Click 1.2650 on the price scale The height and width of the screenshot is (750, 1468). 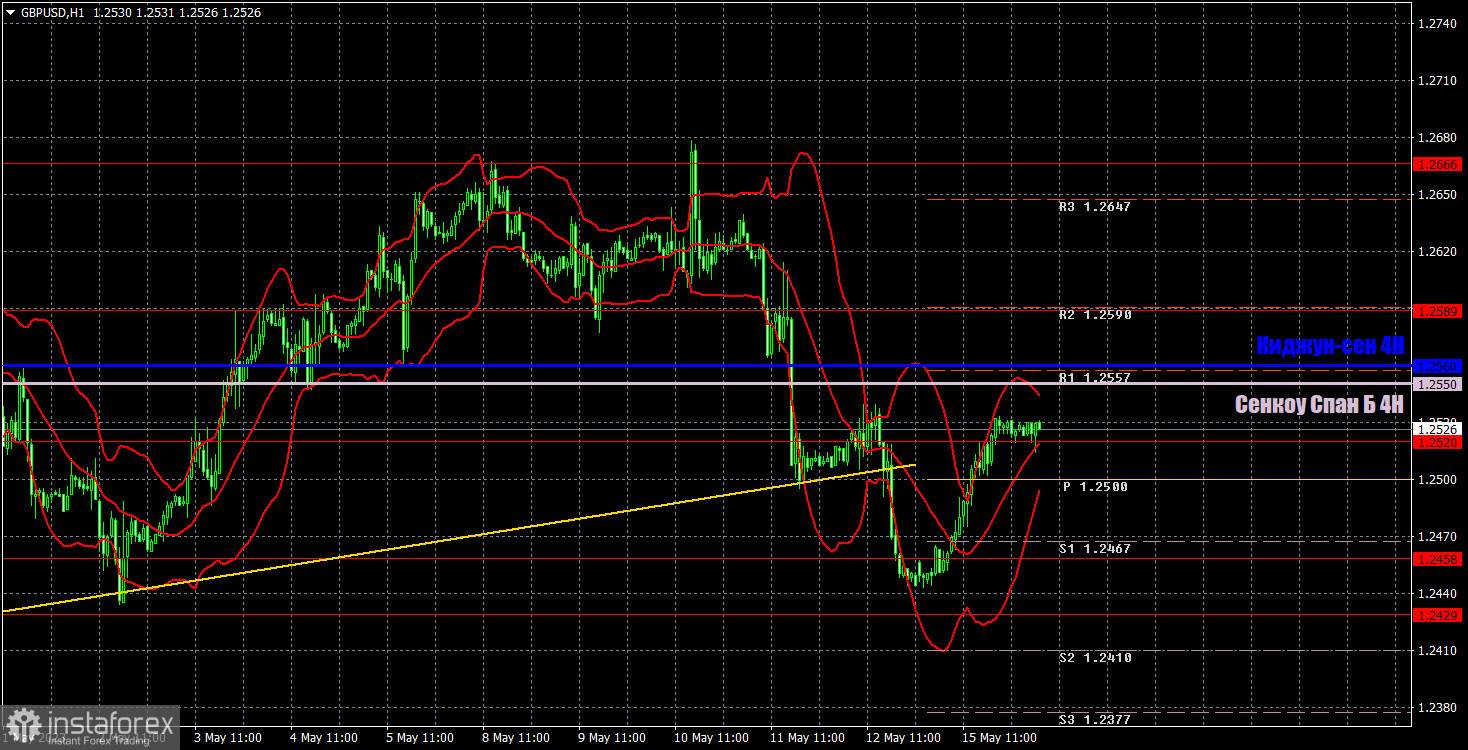tap(1437, 194)
